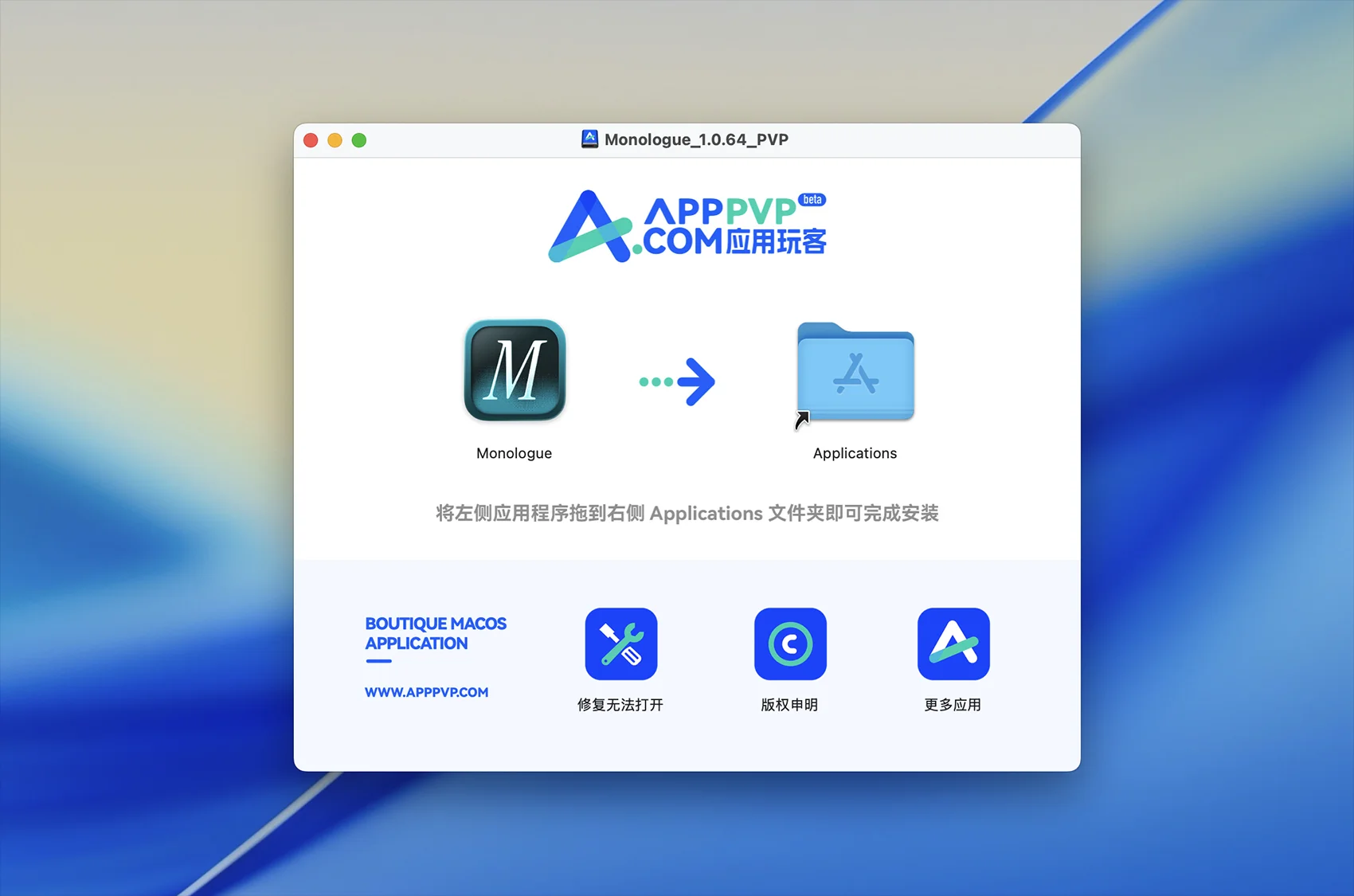Click the blue 'A' more apps icon
Screen dimensions: 1354x896
953,644
